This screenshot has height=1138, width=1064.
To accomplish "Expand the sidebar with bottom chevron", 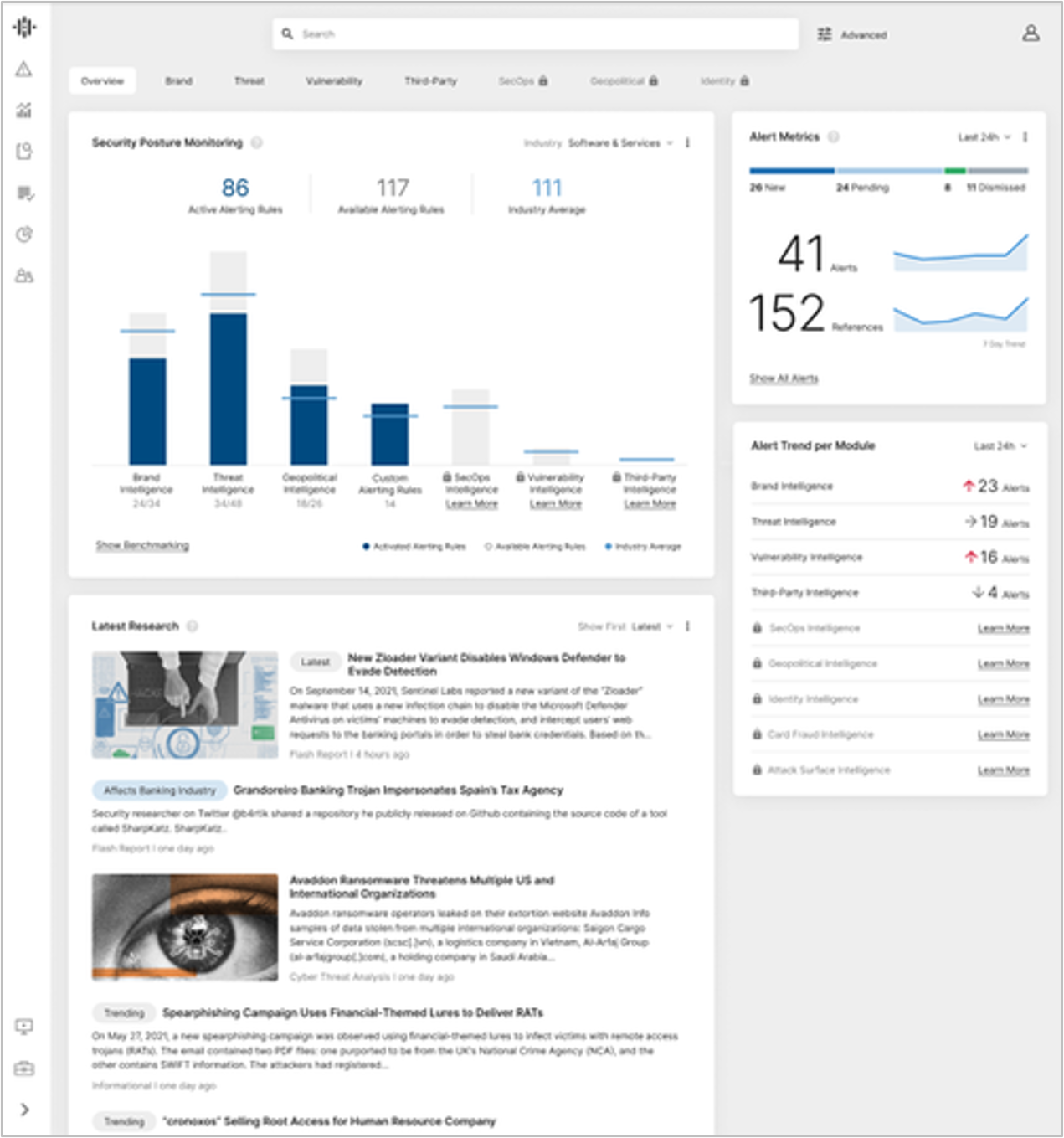I will click(x=24, y=1110).
